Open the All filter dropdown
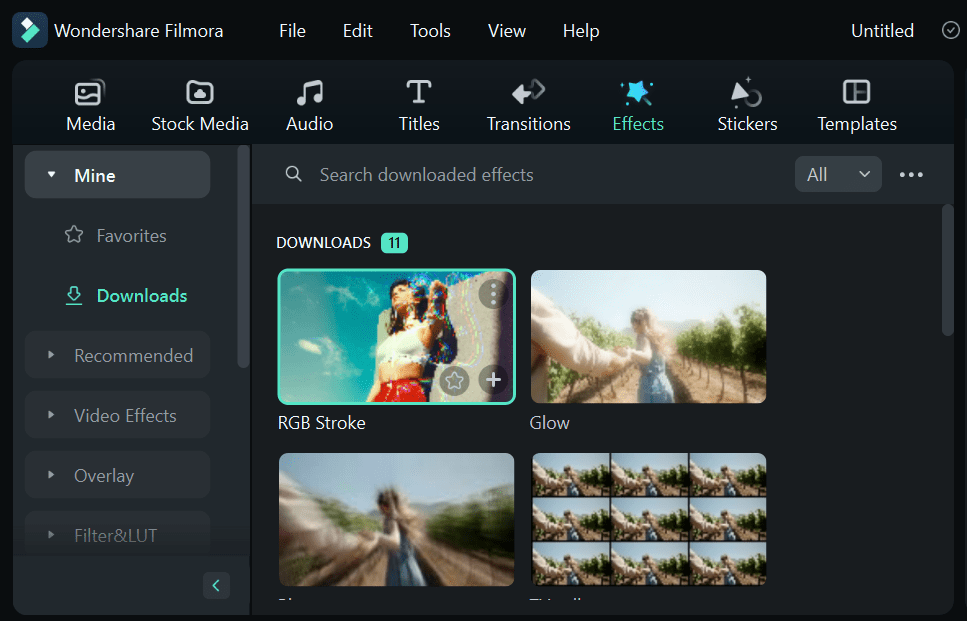This screenshot has width=967, height=621. pyautogui.click(x=838, y=175)
